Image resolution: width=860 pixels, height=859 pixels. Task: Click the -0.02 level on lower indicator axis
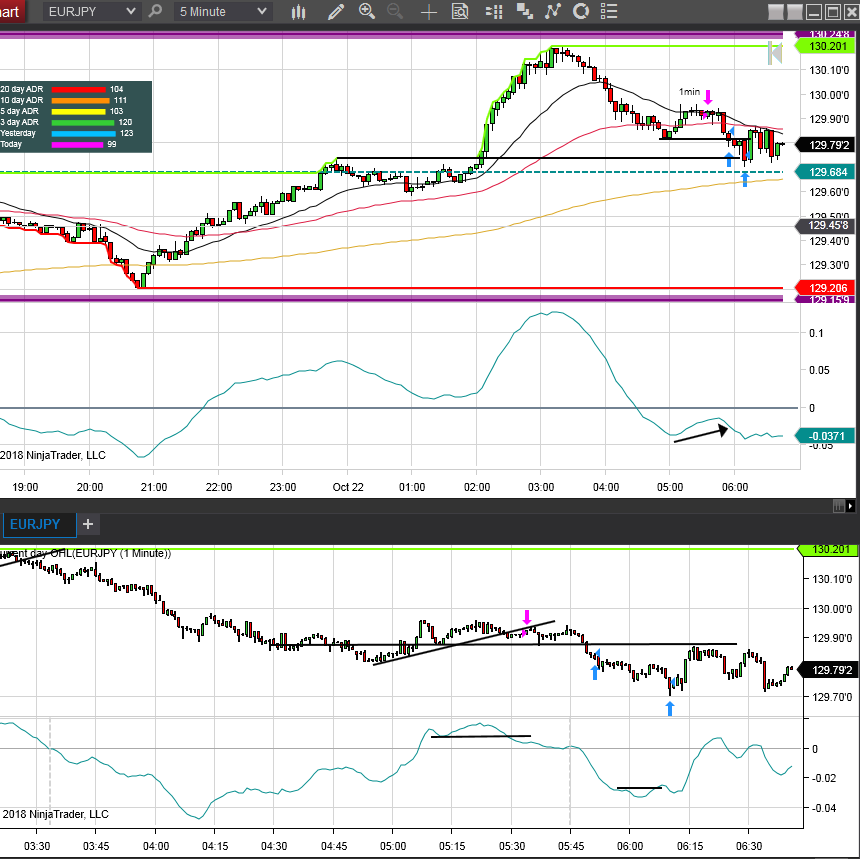pos(824,778)
